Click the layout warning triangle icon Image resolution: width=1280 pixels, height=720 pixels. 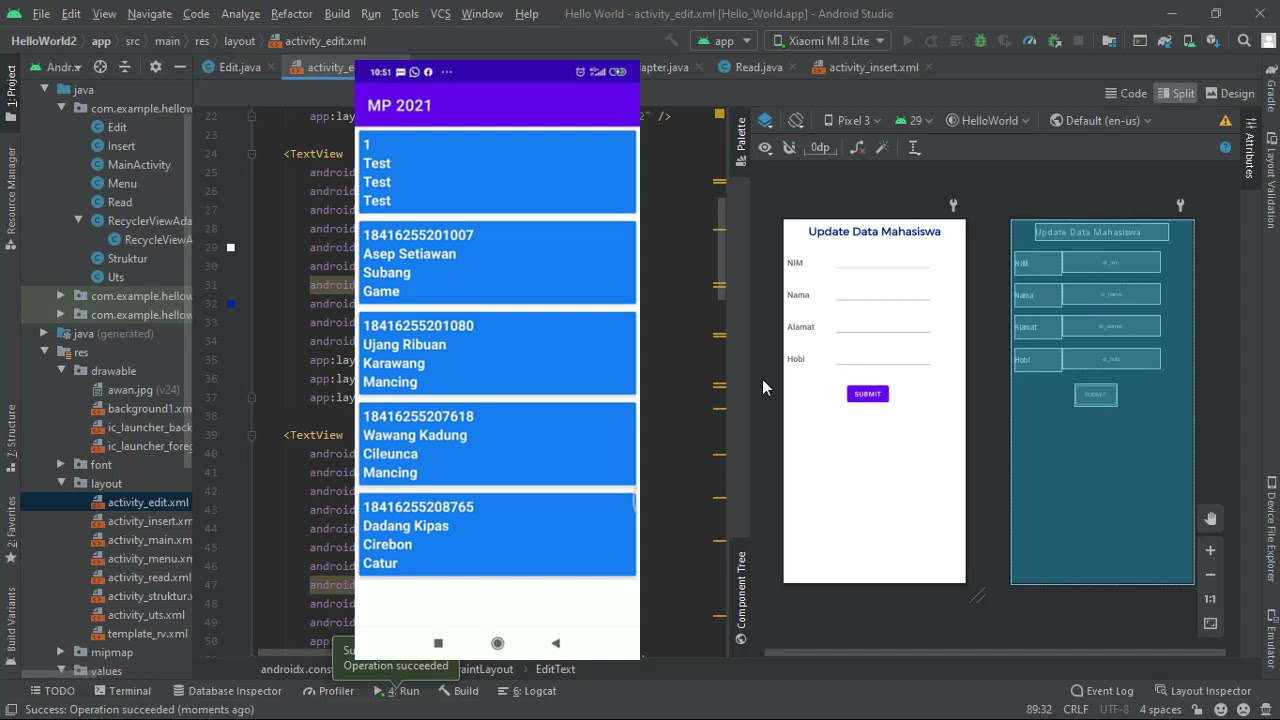[1225, 120]
